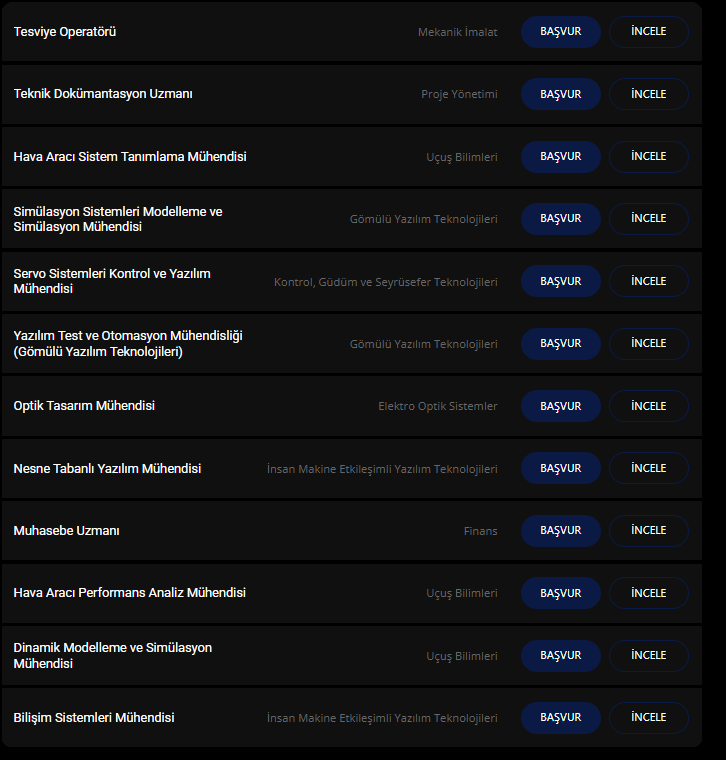Click İNCELE for Simülasyon Sistemleri Modelleme Mühendisi

point(648,219)
